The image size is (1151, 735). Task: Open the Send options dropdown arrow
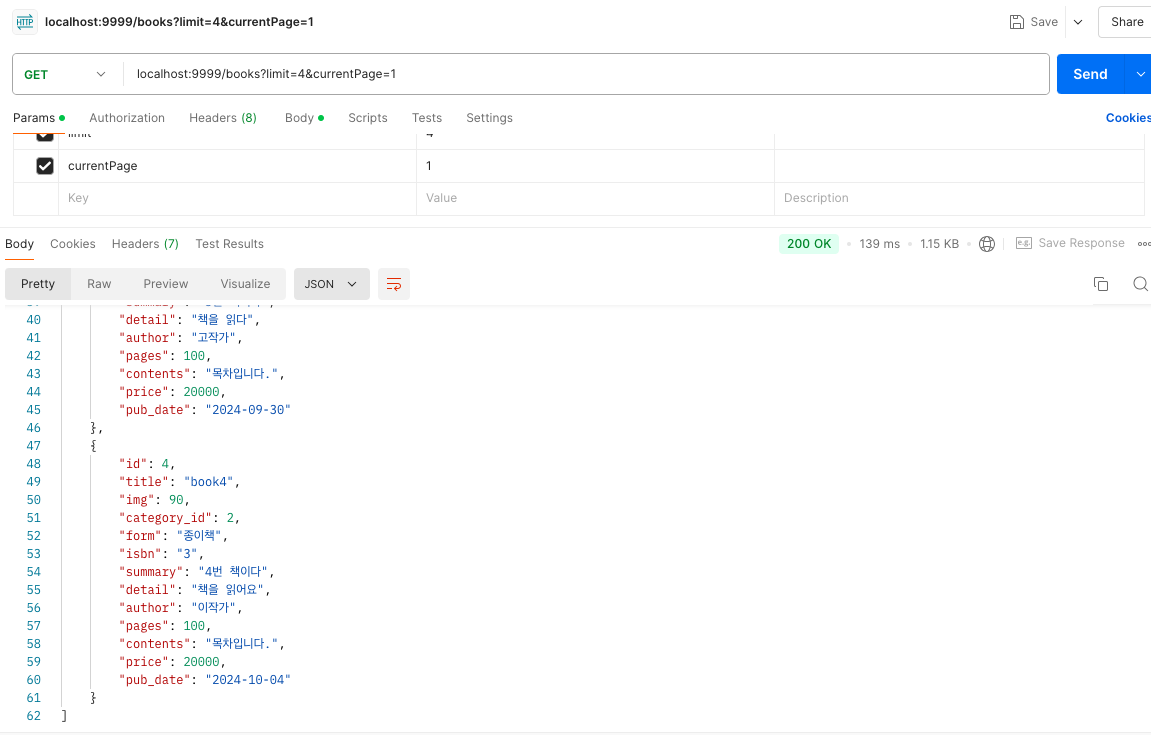pyautogui.click(x=1139, y=74)
